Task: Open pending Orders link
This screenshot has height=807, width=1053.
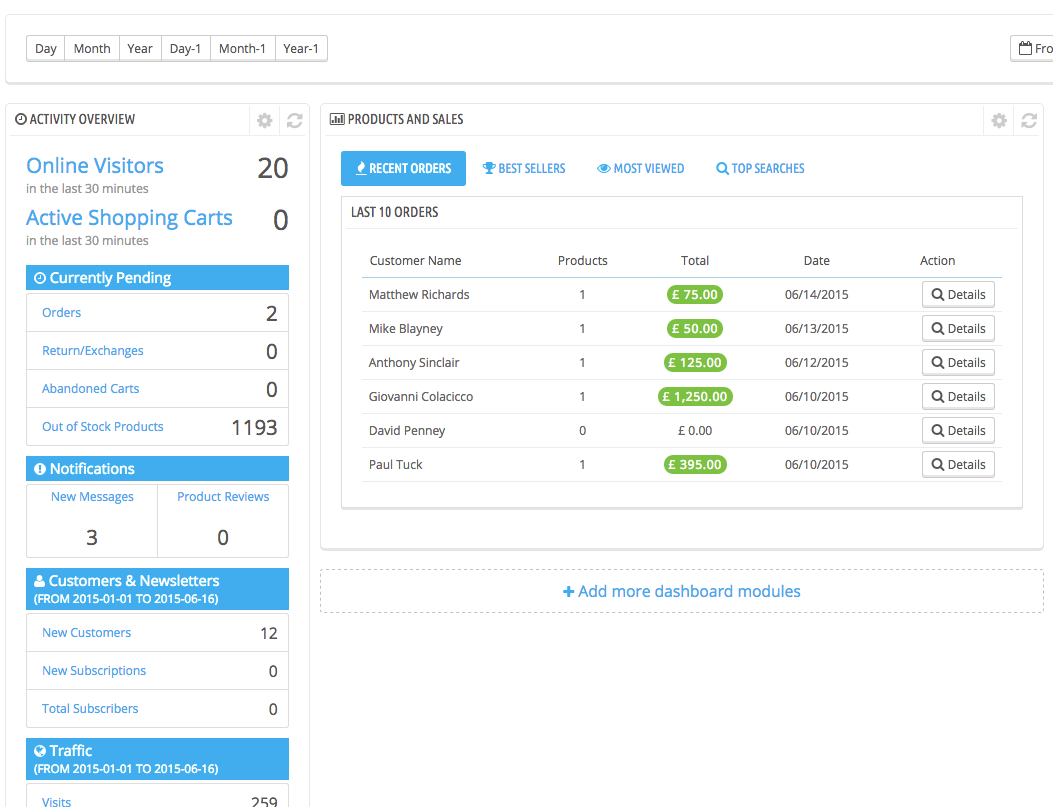Action: tap(61, 313)
